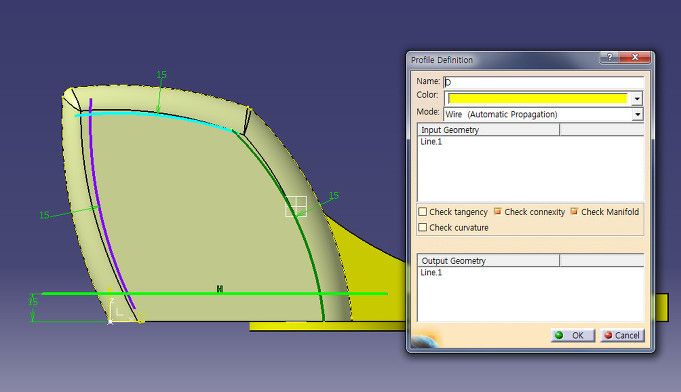Open the yellow Color dropdown arrow

pyautogui.click(x=637, y=99)
